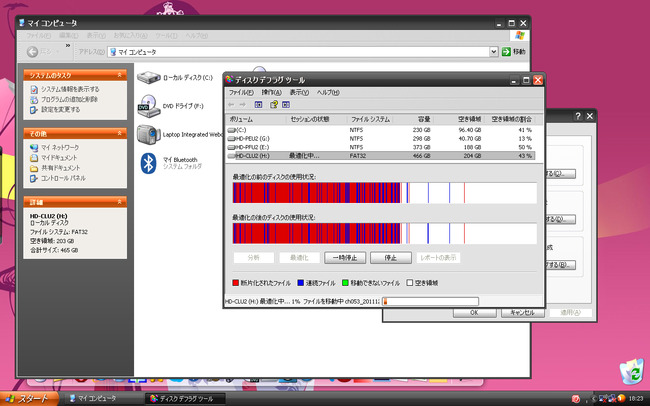Click the white free space legend swatch
The image size is (650, 406).
point(410,283)
